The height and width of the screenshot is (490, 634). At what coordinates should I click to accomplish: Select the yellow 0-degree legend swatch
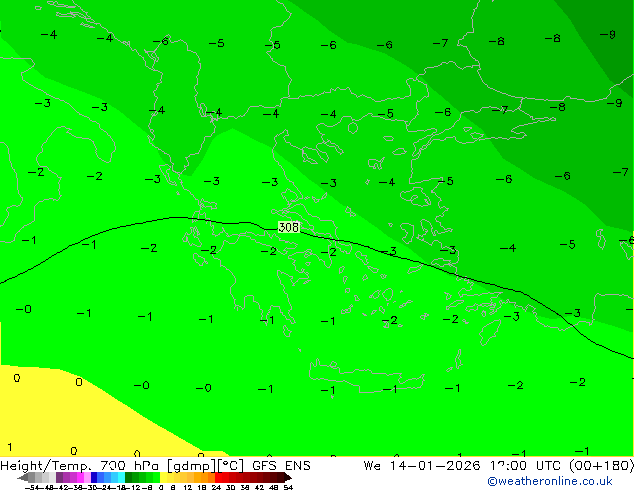click(163, 477)
